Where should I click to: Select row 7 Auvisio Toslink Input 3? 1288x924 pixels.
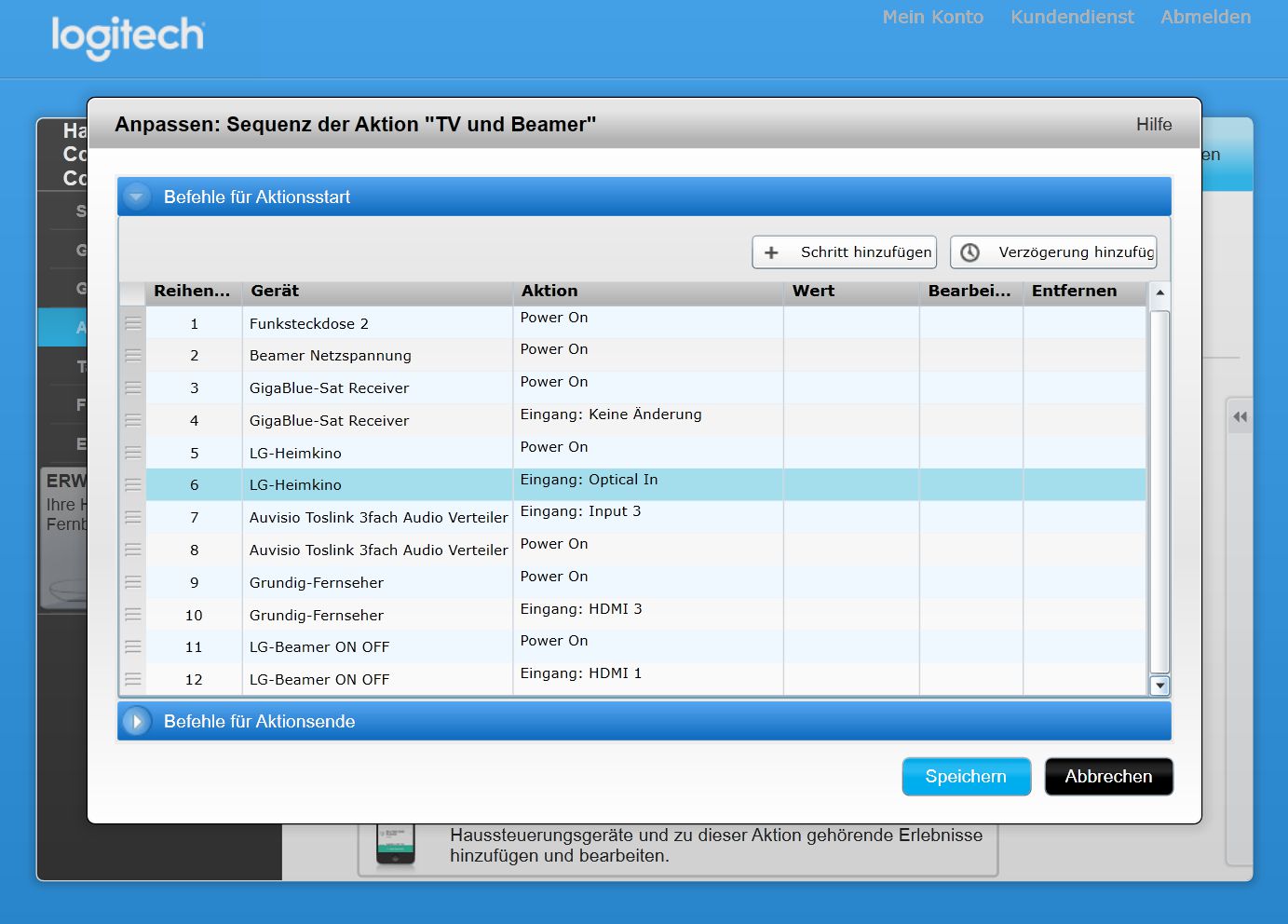click(x=378, y=518)
